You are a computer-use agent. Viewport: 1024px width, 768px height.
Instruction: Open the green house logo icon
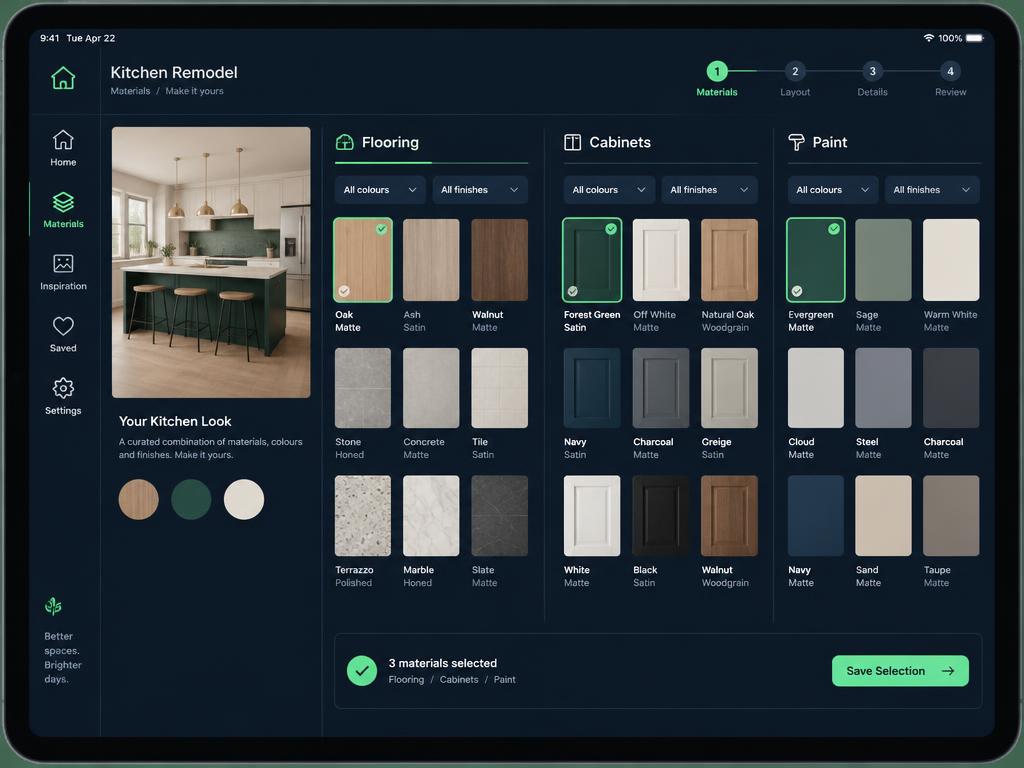click(x=63, y=78)
